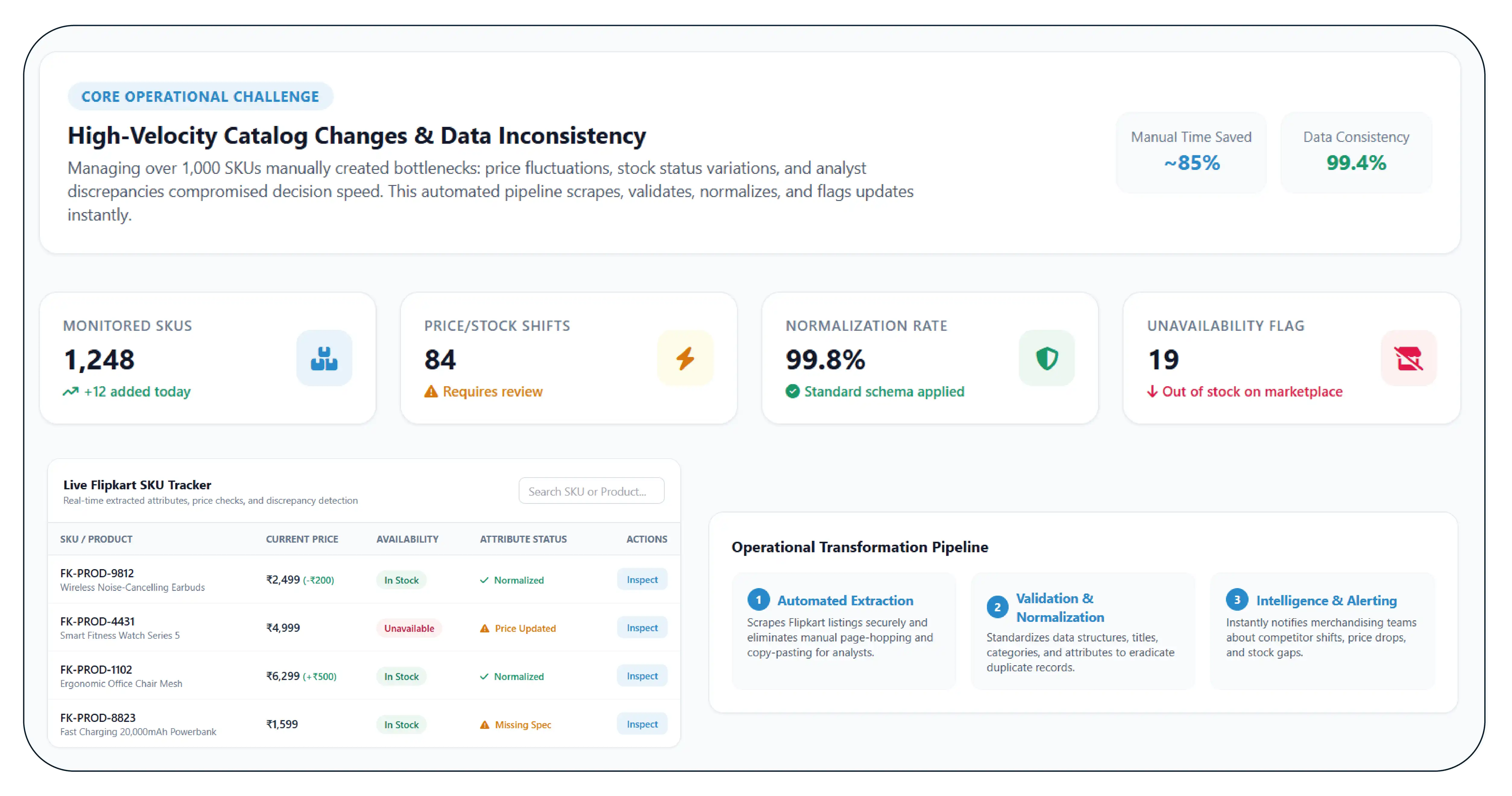Click the Price Updated status label
Image resolution: width=1512 pixels, height=796 pixels.
[525, 628]
